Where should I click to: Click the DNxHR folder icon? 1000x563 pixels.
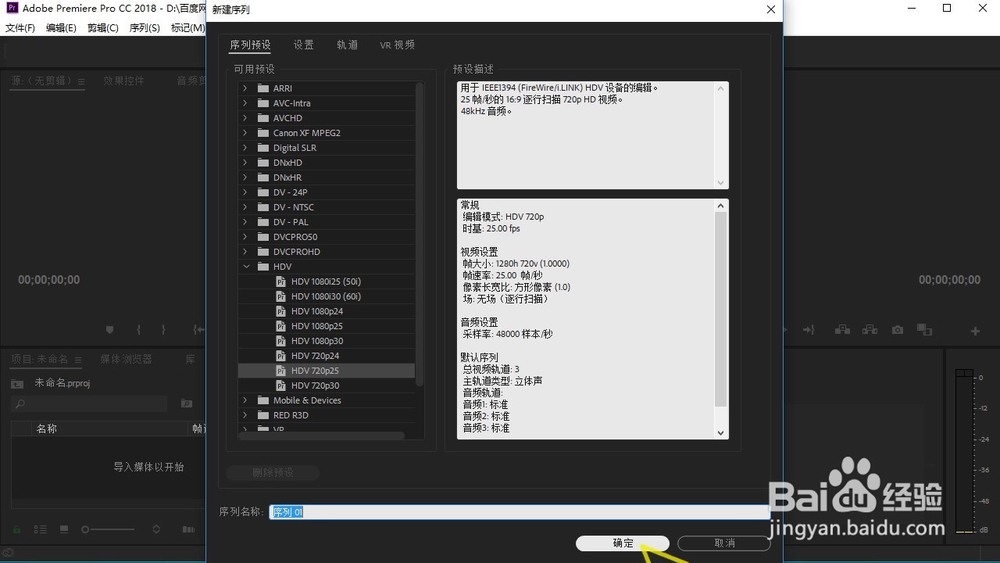point(263,177)
